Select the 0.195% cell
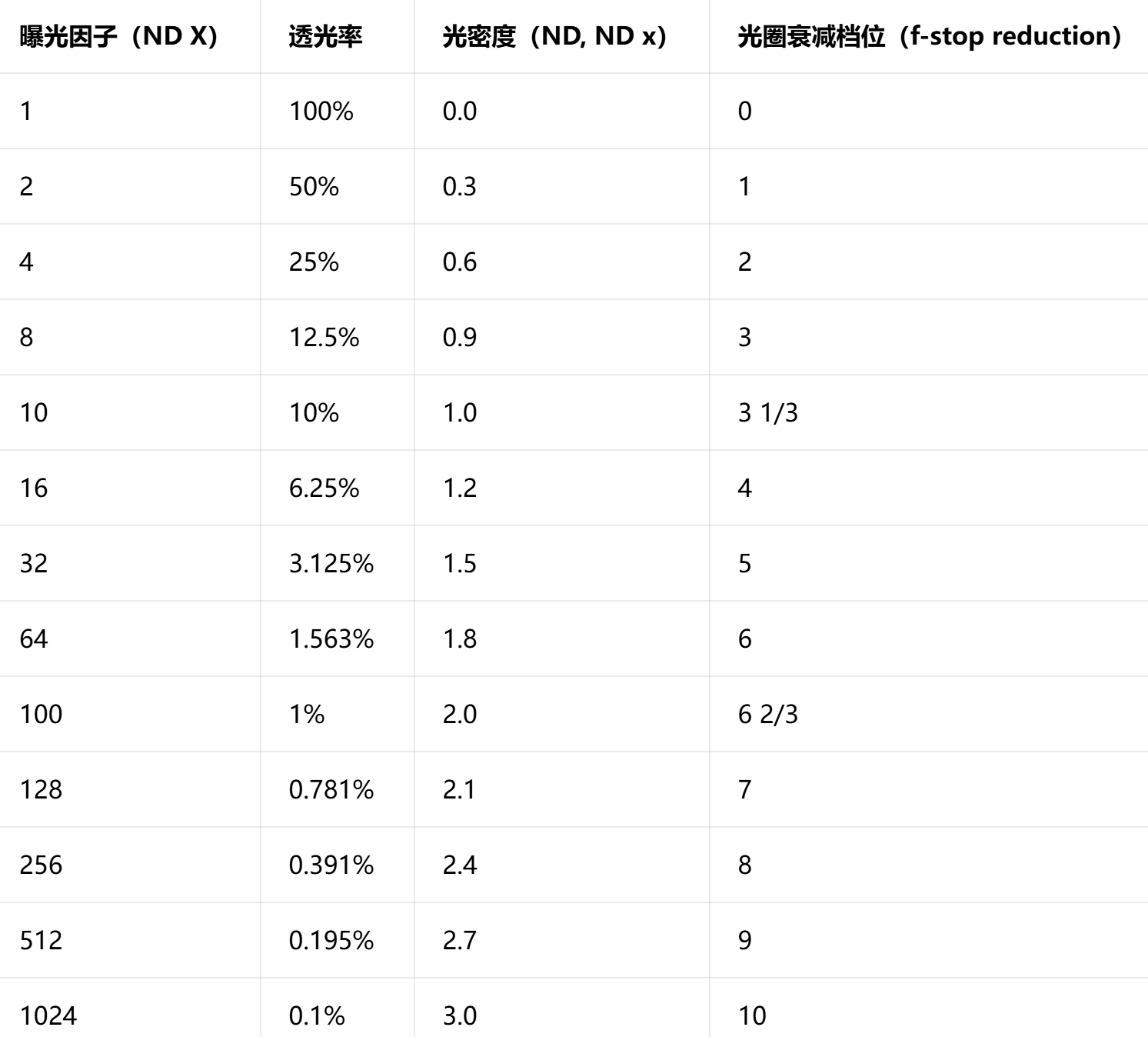 coord(331,941)
